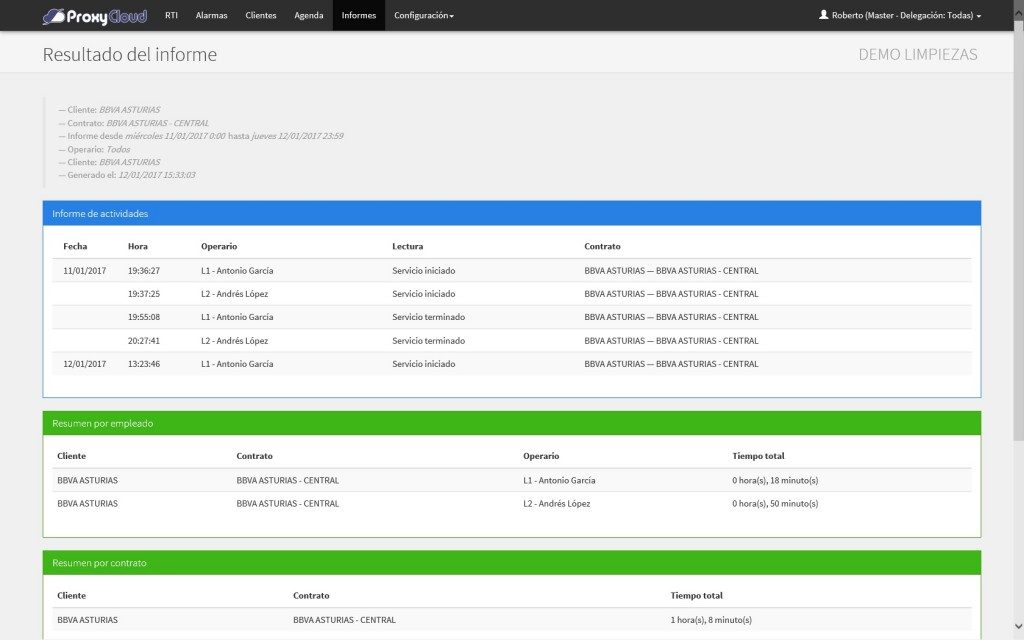Select the 11/01/2017 date cell
This screenshot has height=640, width=1024.
tap(84, 270)
